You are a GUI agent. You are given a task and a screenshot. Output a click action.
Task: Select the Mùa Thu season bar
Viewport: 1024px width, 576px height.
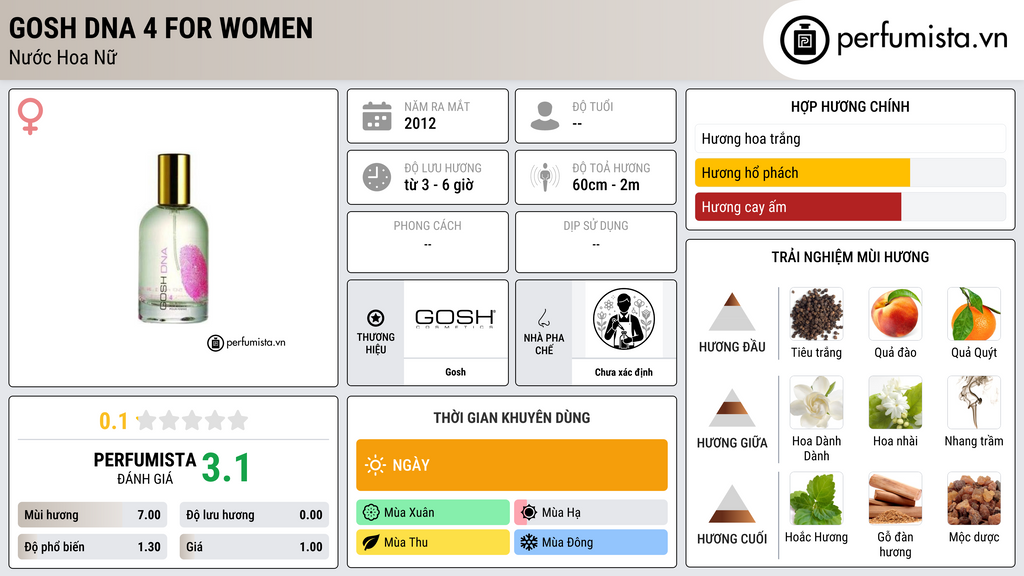pos(433,542)
